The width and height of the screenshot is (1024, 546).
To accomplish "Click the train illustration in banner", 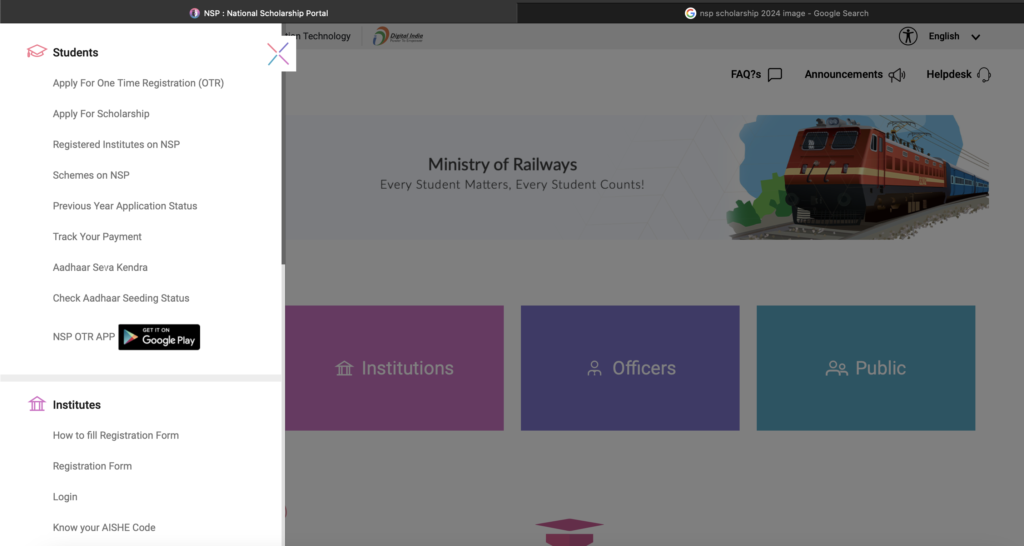I will pyautogui.click(x=858, y=176).
